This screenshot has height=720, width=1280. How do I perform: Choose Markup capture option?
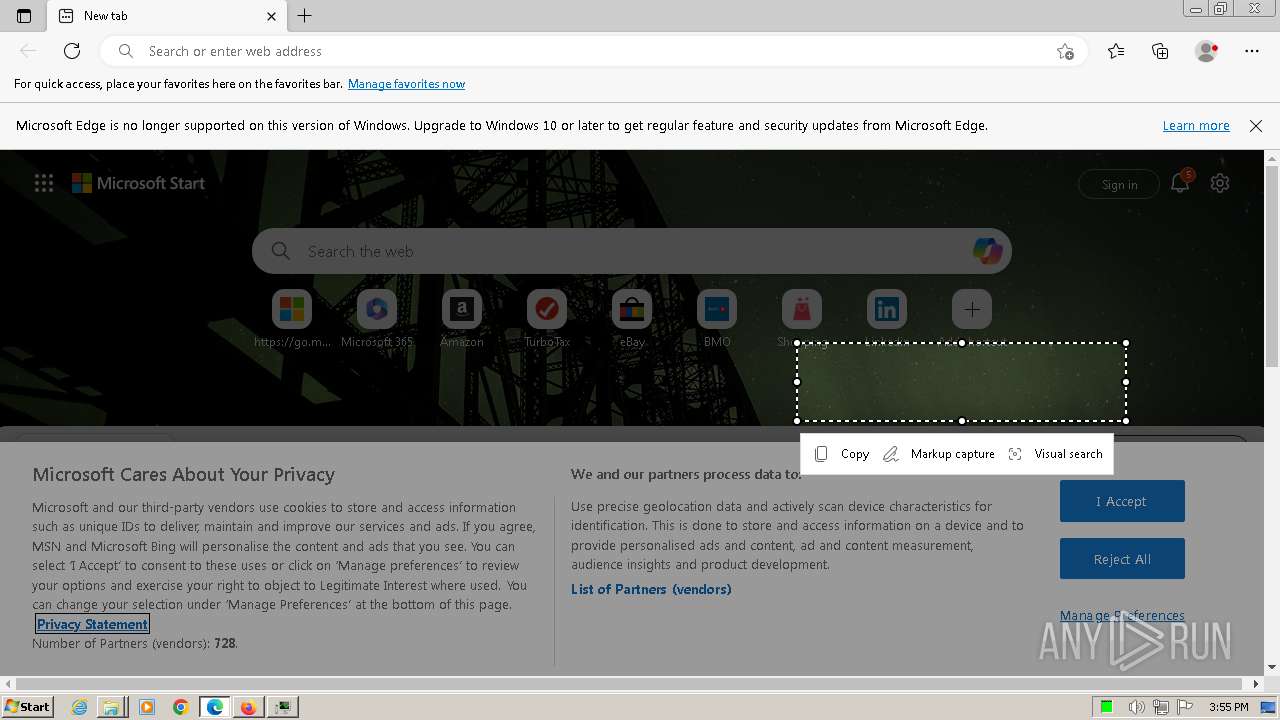pos(939,454)
